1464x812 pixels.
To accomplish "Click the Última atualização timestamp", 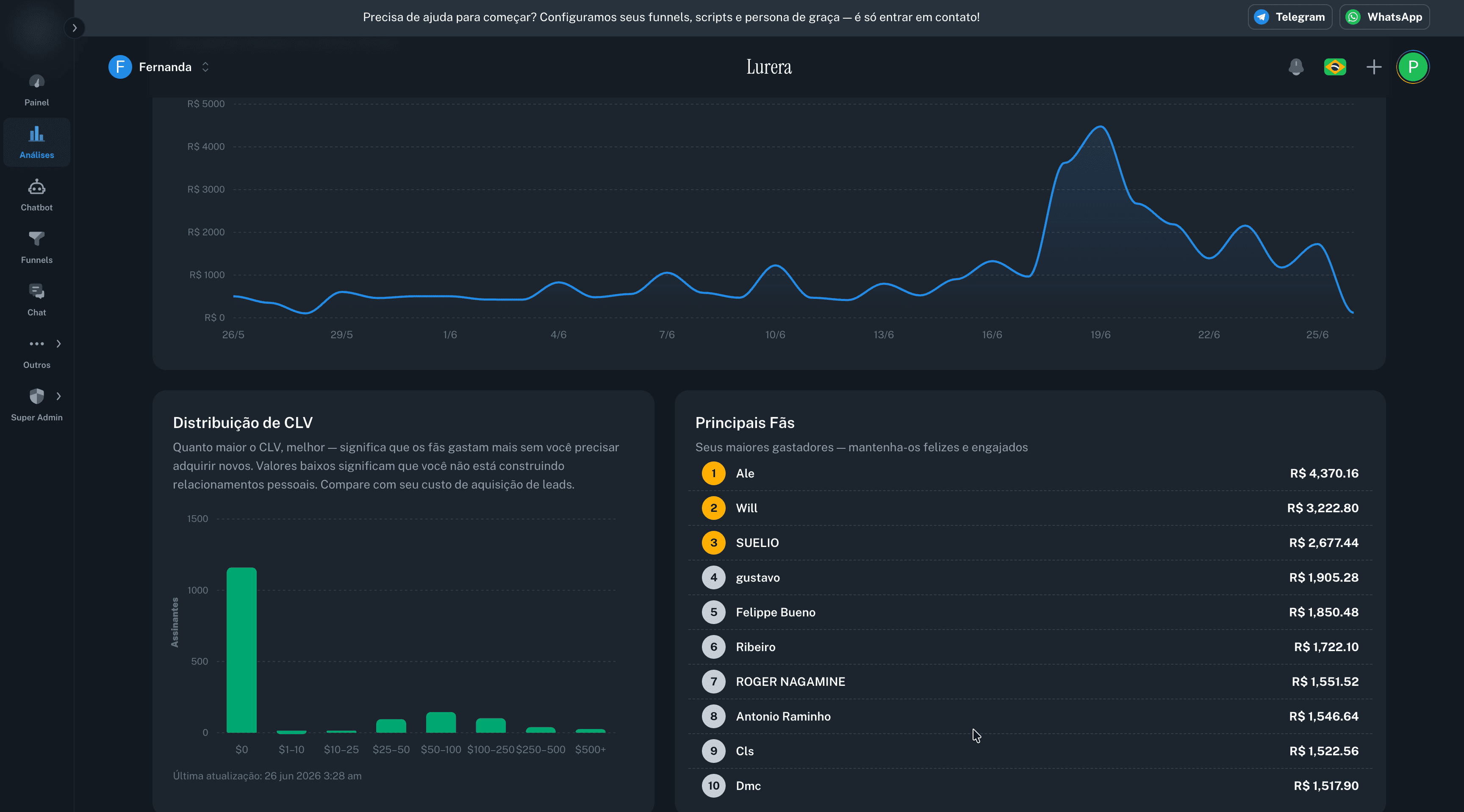I will [267, 776].
